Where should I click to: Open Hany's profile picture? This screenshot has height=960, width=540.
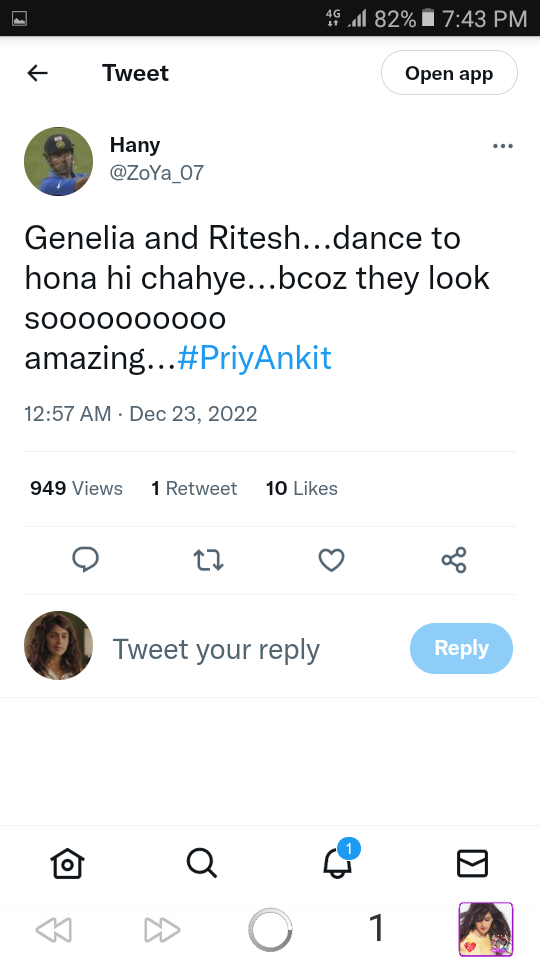(x=58, y=162)
